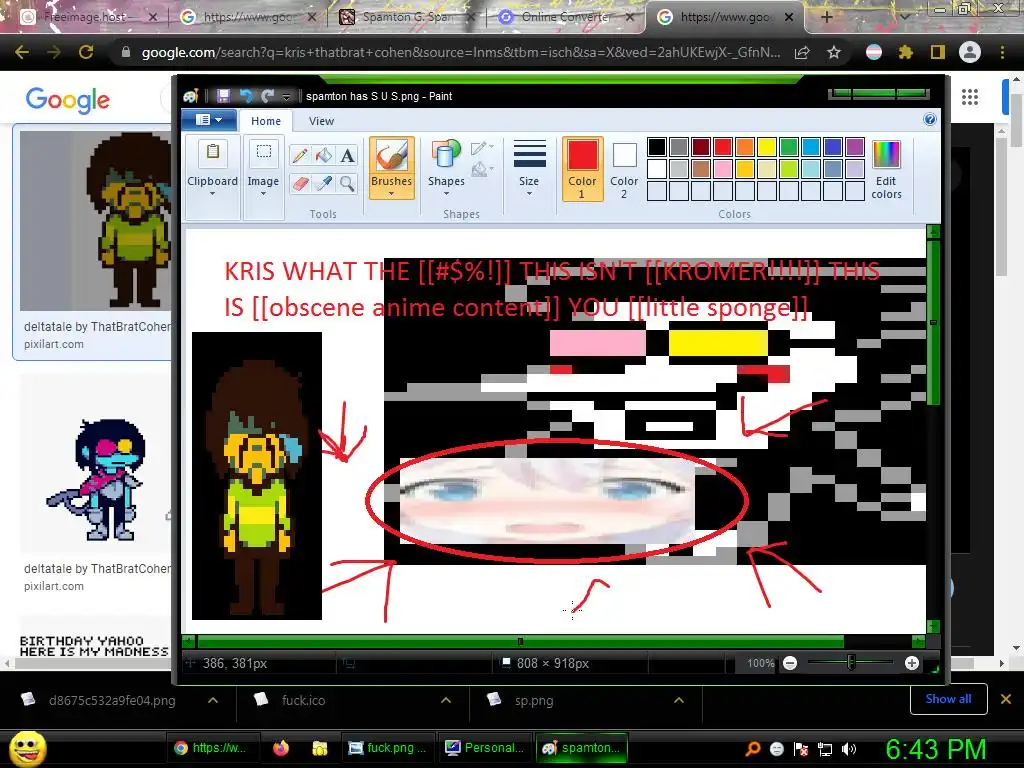Click the Ralsei-style character thumbnail in results
The height and width of the screenshot is (768, 1024).
click(x=95, y=464)
